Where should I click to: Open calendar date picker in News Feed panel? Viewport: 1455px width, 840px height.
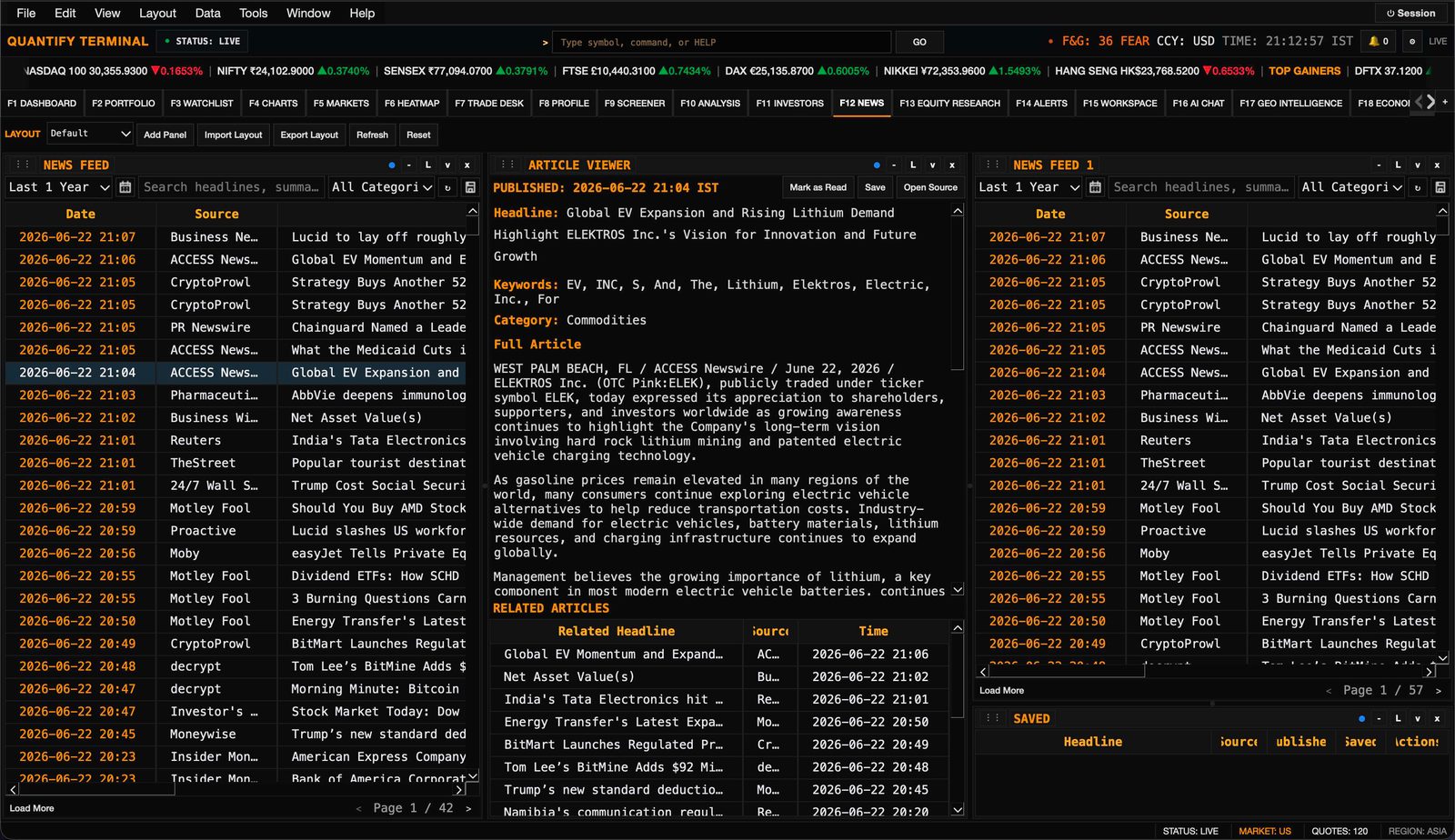[125, 187]
